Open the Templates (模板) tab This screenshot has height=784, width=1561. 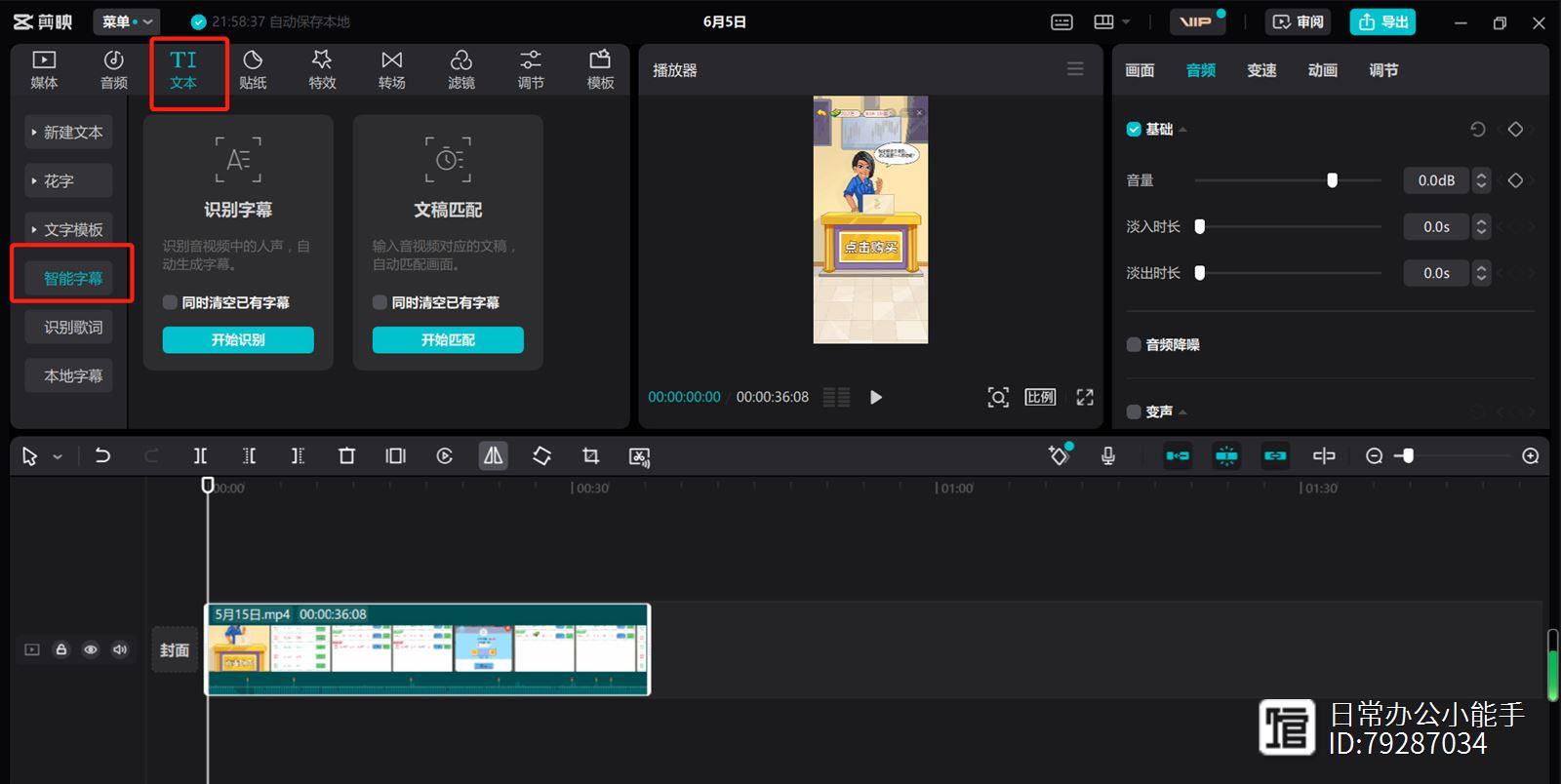[x=600, y=70]
